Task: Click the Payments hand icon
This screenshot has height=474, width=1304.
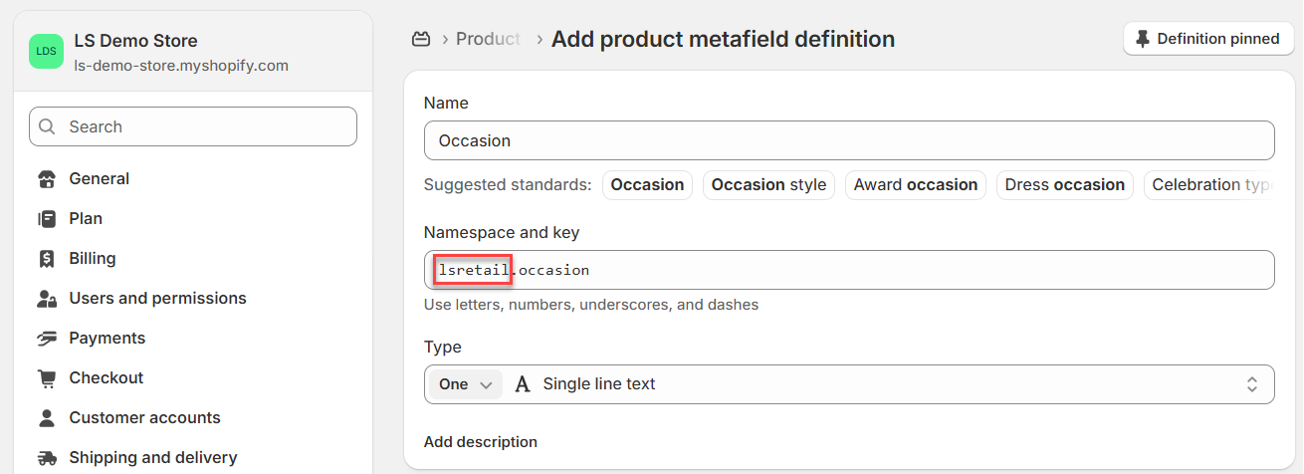Action: pyautogui.click(x=46, y=339)
